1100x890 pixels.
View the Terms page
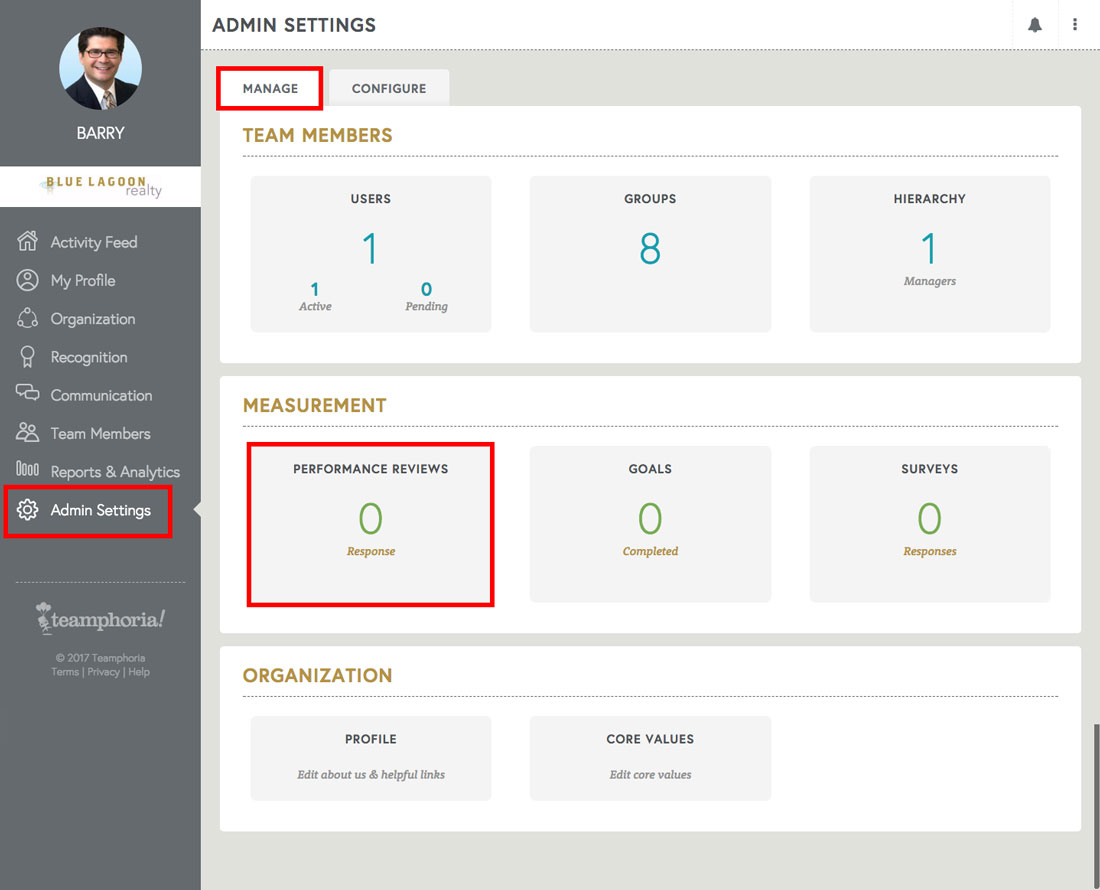tap(64, 671)
